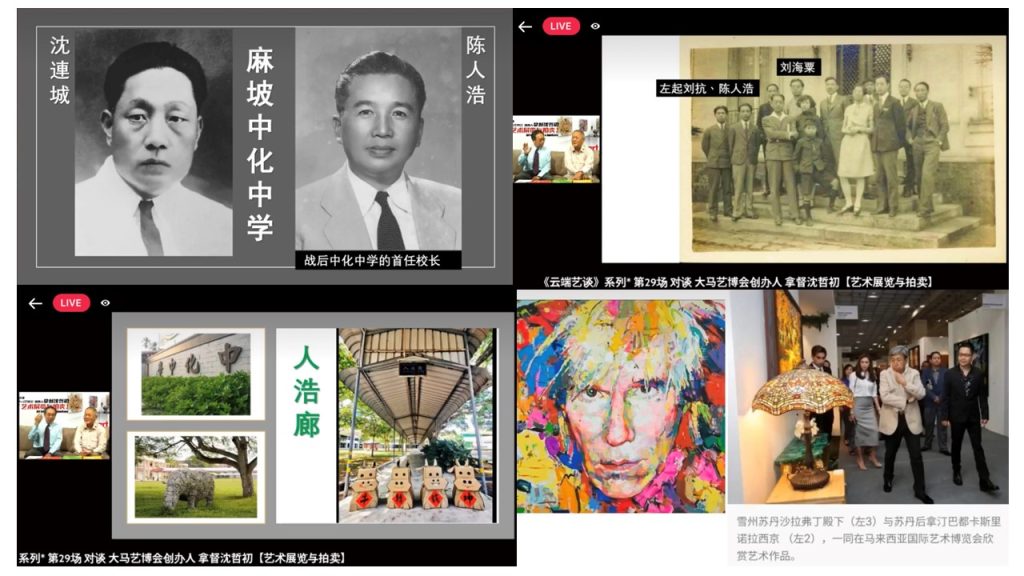Screen dimensions: 1024x576
Task: Click the covered walkway photo with cow figures
Action: pyautogui.click(x=417, y=425)
